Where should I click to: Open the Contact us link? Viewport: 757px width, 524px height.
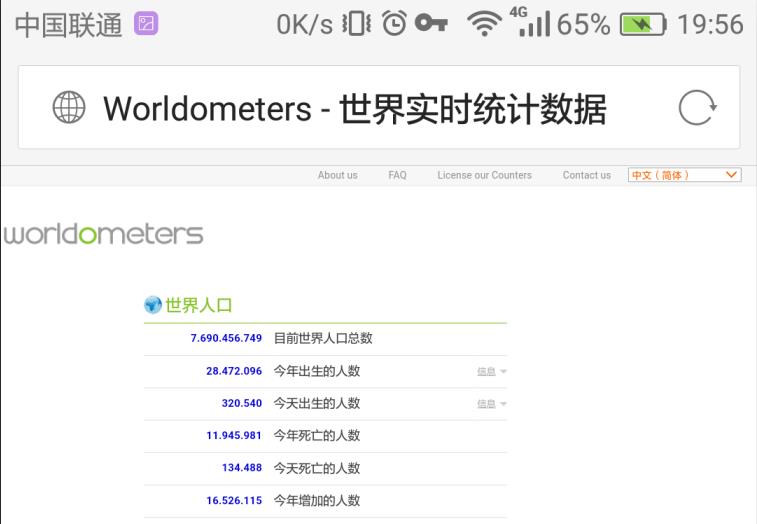587,175
